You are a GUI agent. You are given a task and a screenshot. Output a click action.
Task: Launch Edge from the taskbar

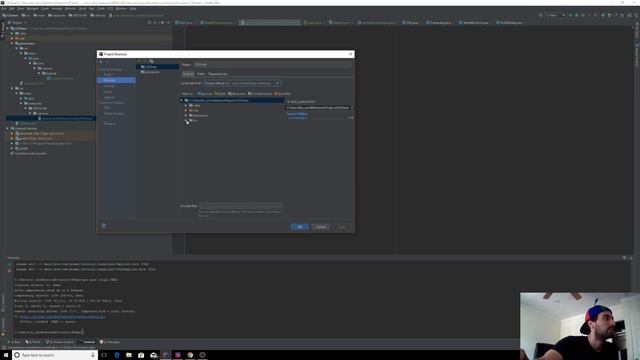point(117,355)
